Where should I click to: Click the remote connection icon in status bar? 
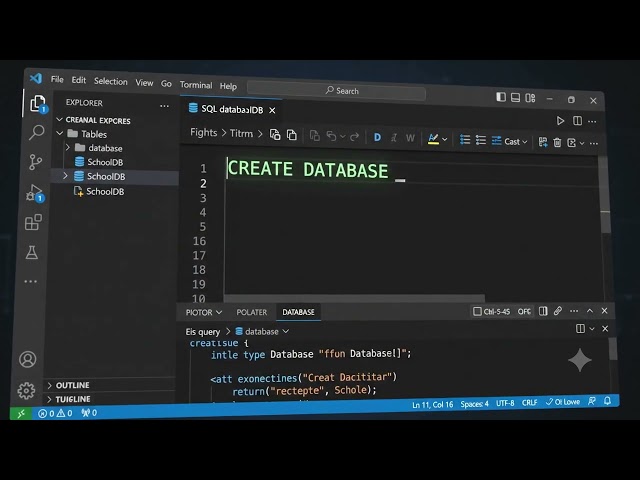(x=21, y=413)
